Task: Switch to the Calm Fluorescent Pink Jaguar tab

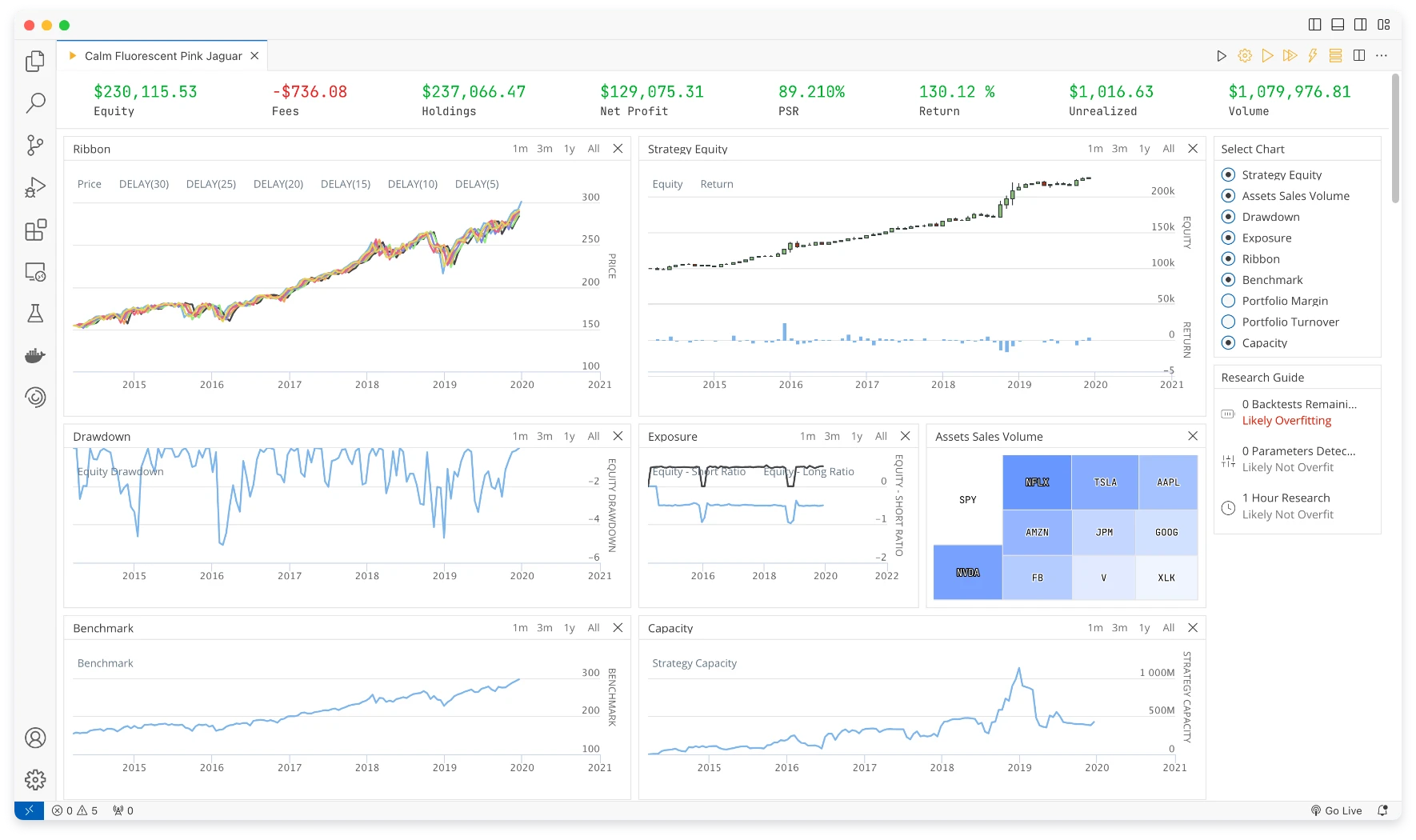Action: (x=163, y=55)
